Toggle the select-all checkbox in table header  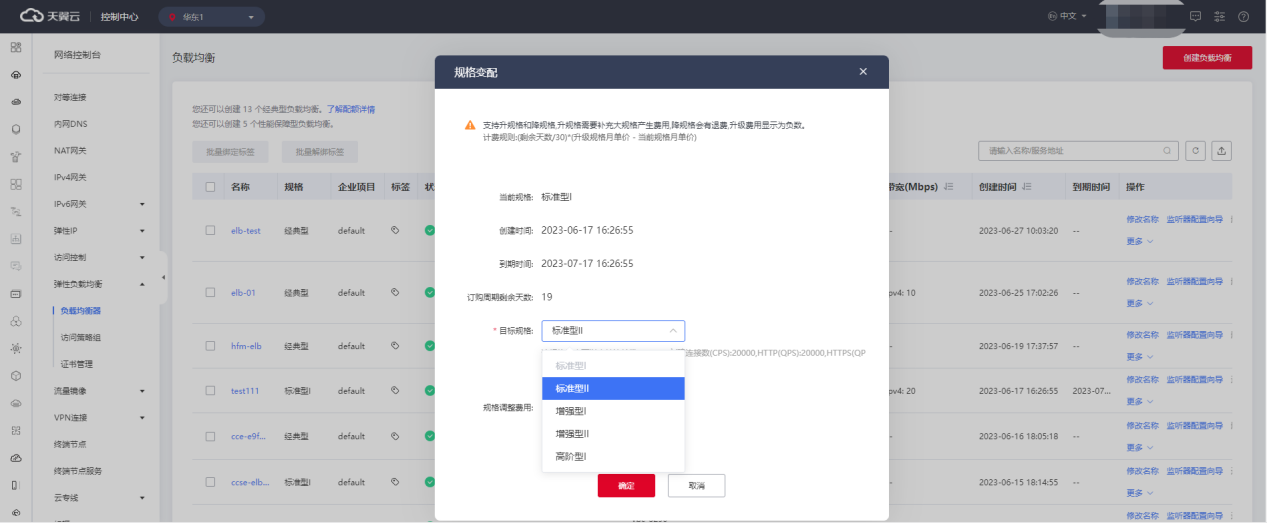[210, 187]
